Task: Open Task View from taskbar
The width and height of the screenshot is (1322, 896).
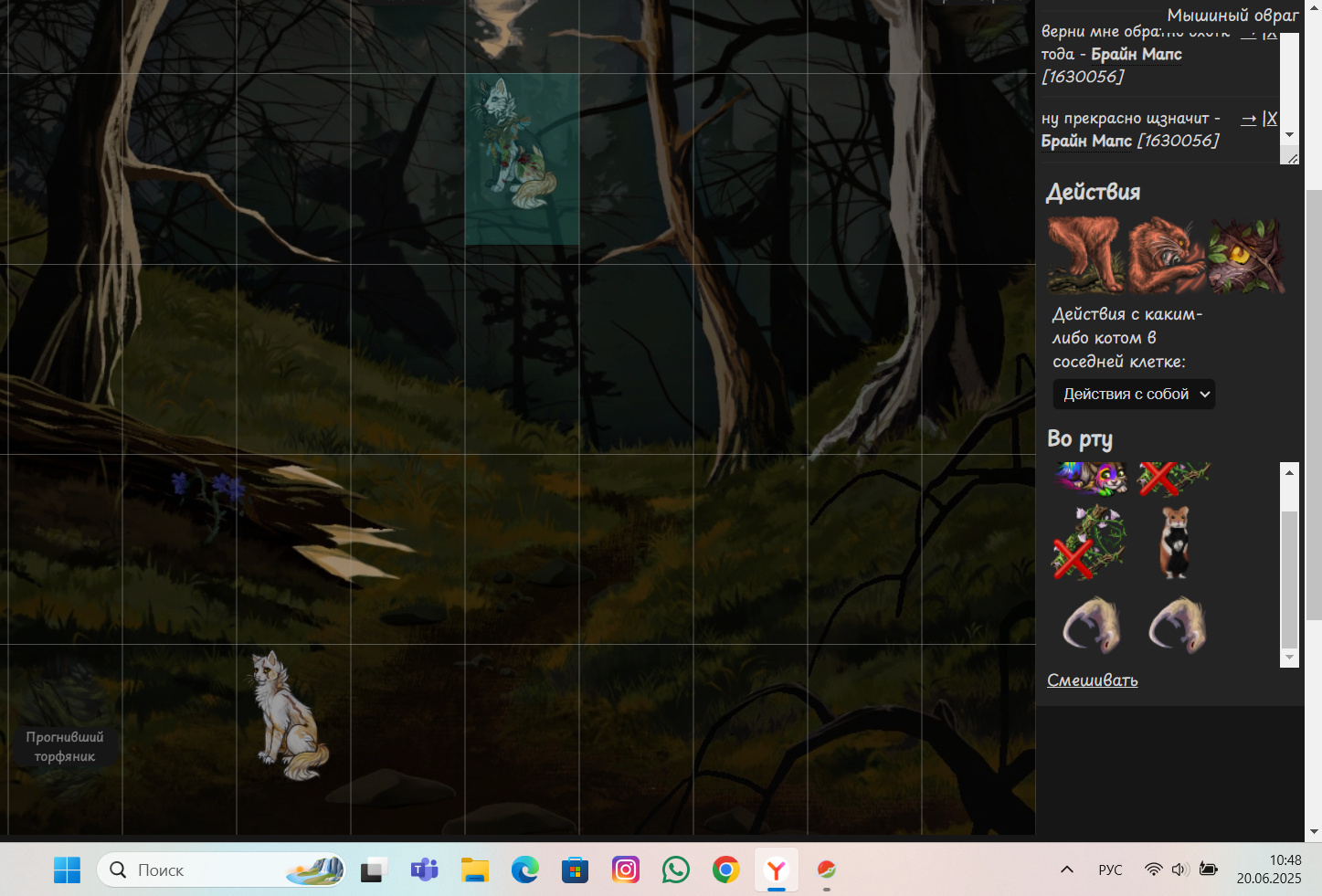Action: pos(372,870)
